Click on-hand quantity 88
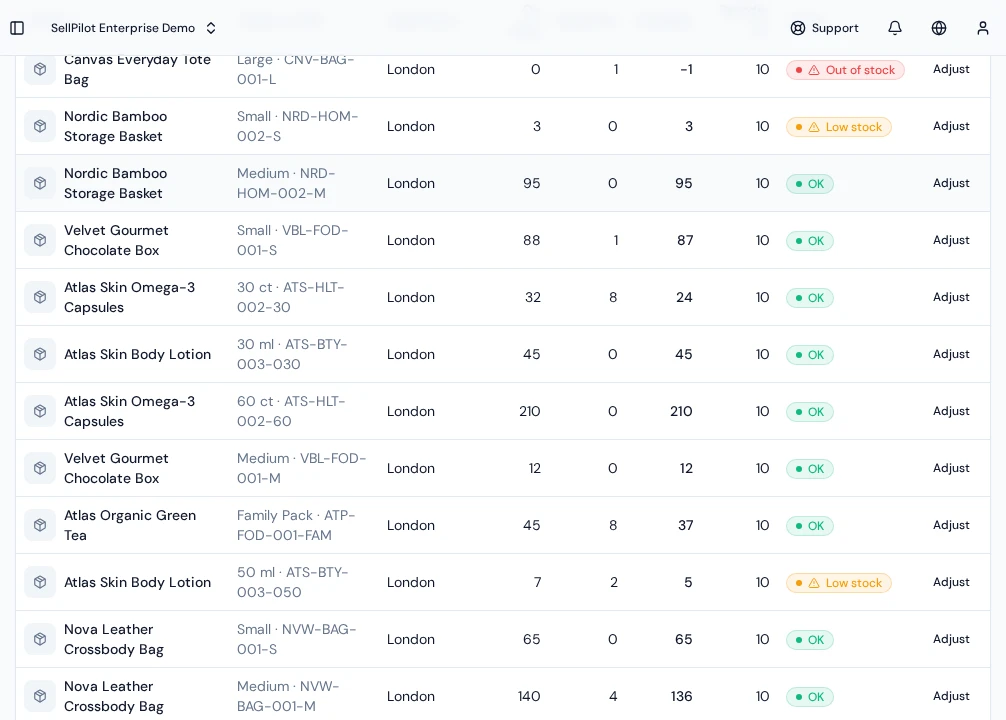The image size is (1006, 720). pos(531,240)
